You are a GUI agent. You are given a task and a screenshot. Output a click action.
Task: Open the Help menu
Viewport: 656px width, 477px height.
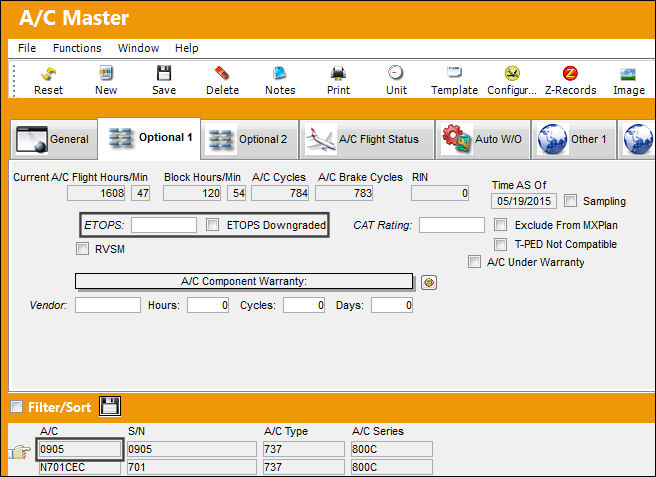[187, 48]
